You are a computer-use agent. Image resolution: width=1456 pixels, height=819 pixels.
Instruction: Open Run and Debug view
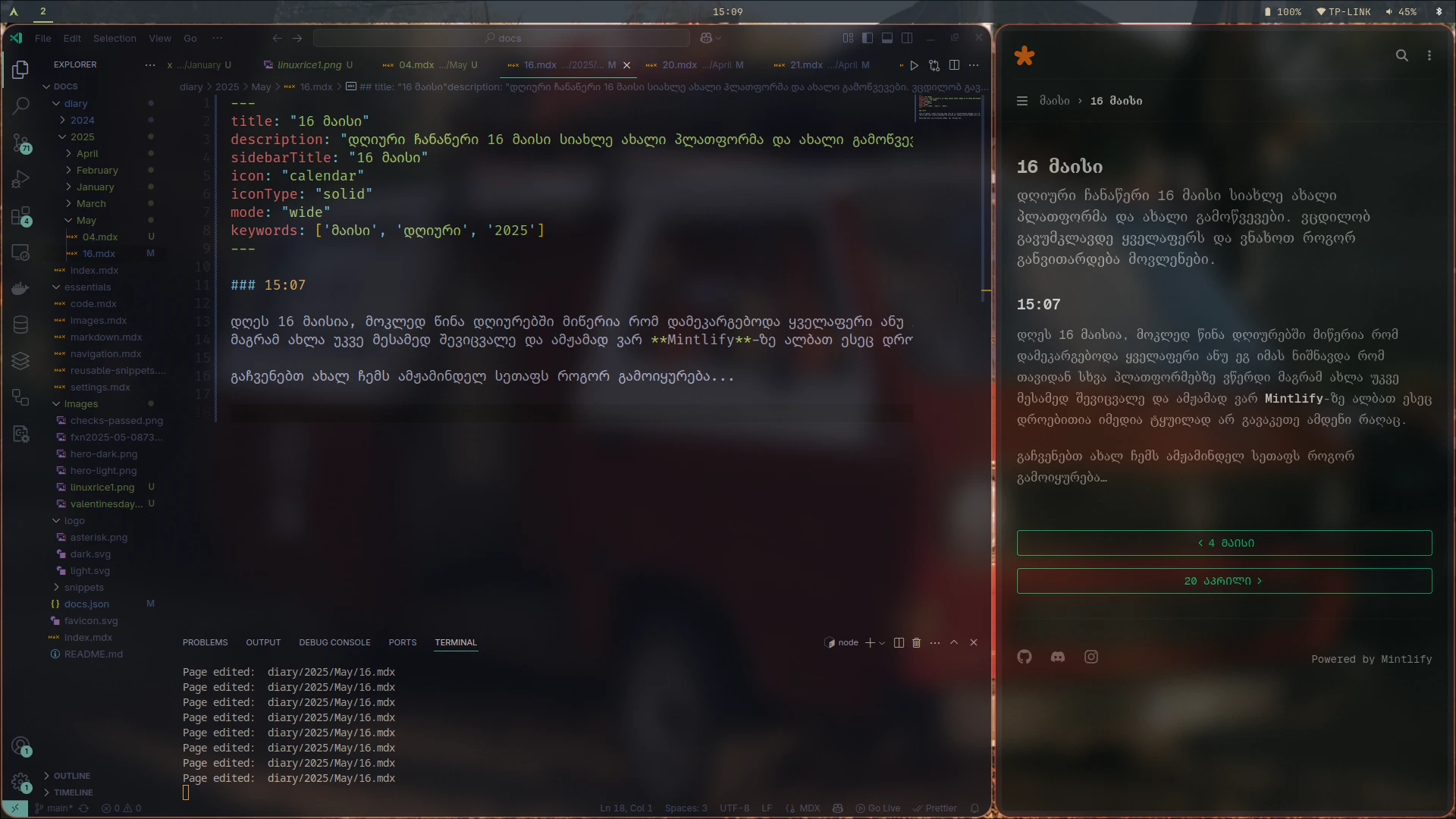point(20,179)
